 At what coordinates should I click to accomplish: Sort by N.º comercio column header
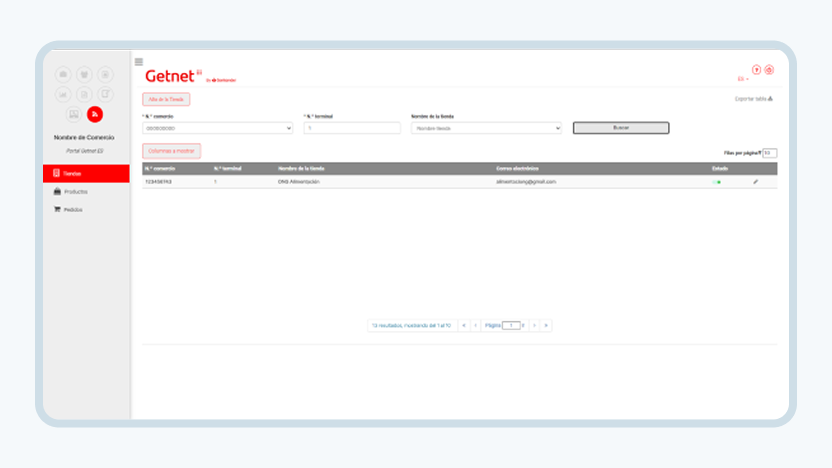click(x=160, y=169)
